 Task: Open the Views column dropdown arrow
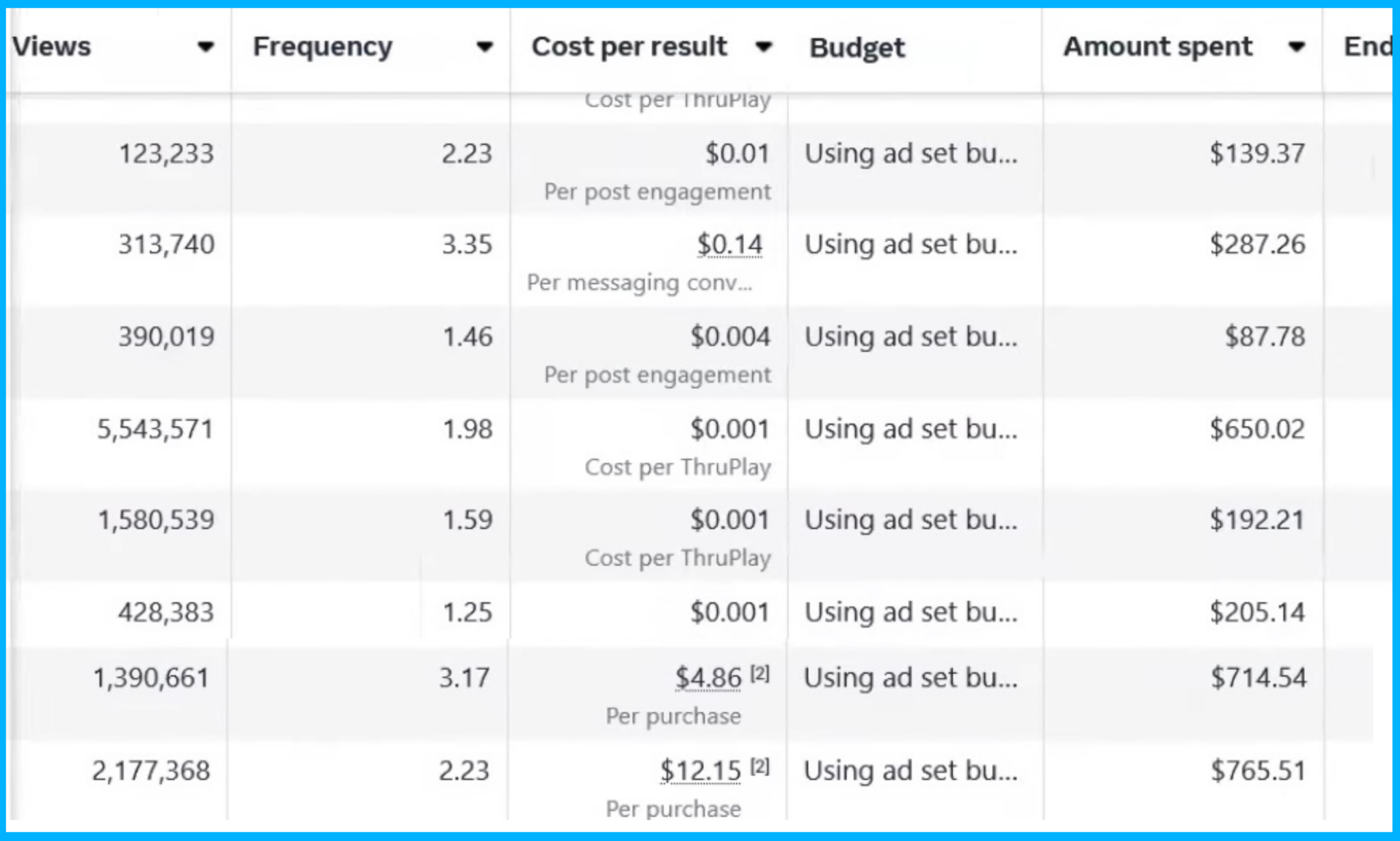click(x=205, y=47)
